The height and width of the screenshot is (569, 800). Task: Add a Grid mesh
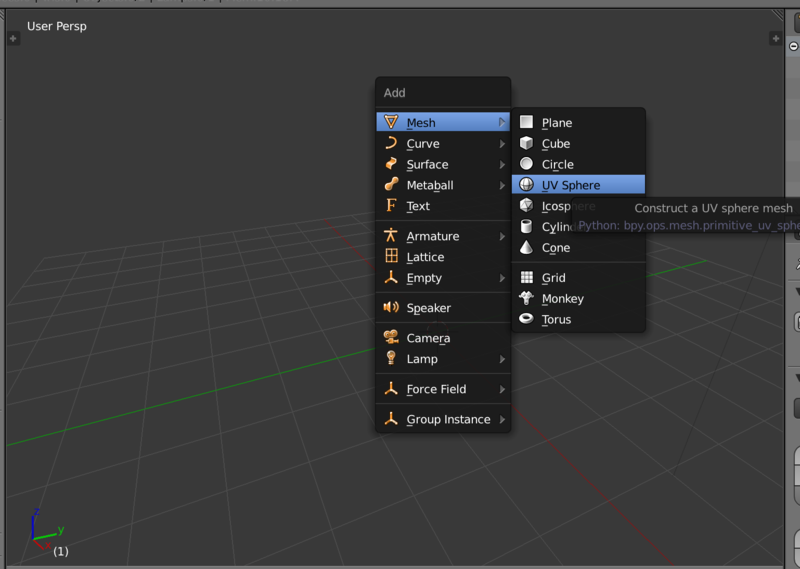[x=579, y=278]
